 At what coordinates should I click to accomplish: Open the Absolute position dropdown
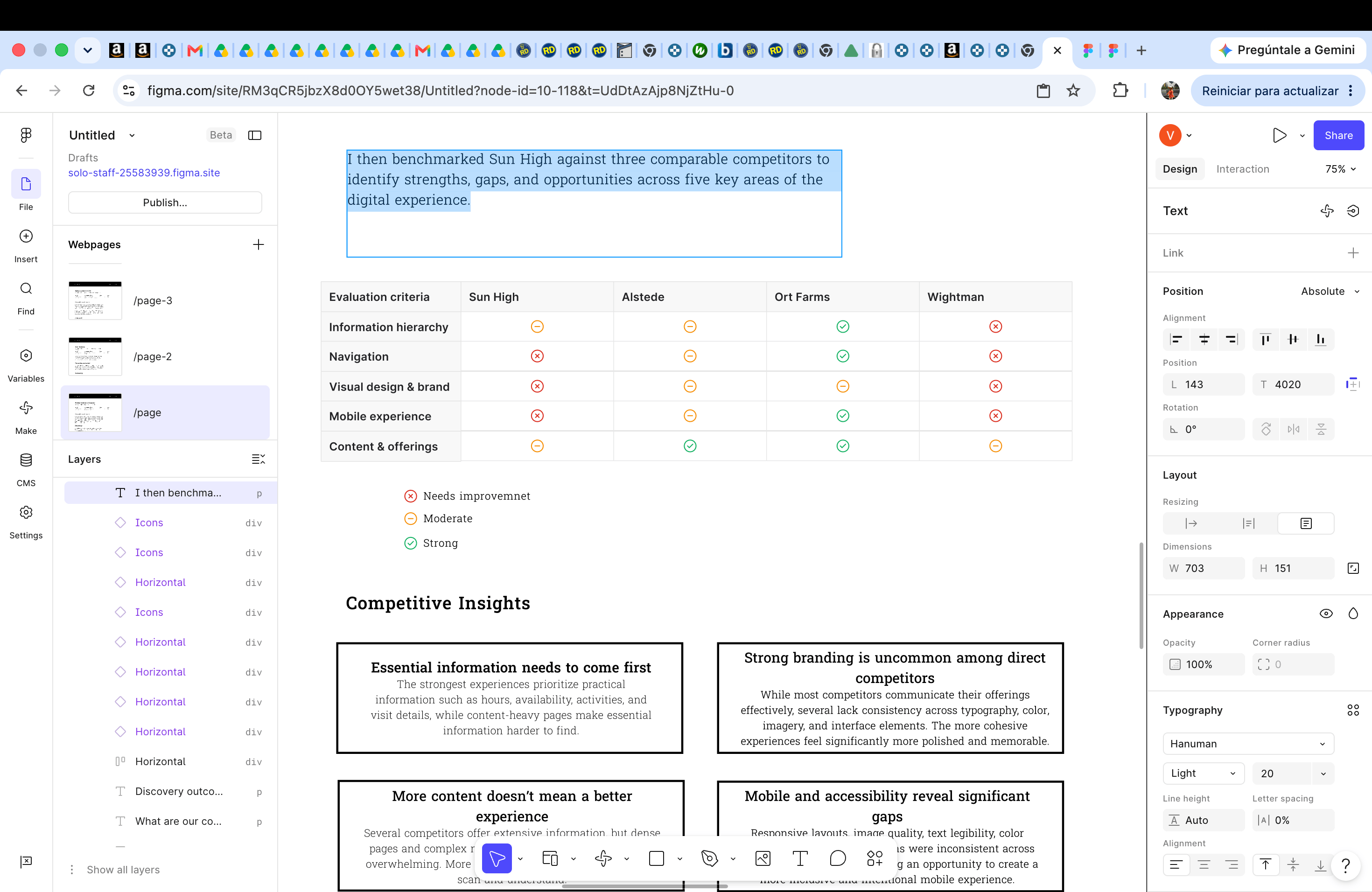coord(1330,291)
